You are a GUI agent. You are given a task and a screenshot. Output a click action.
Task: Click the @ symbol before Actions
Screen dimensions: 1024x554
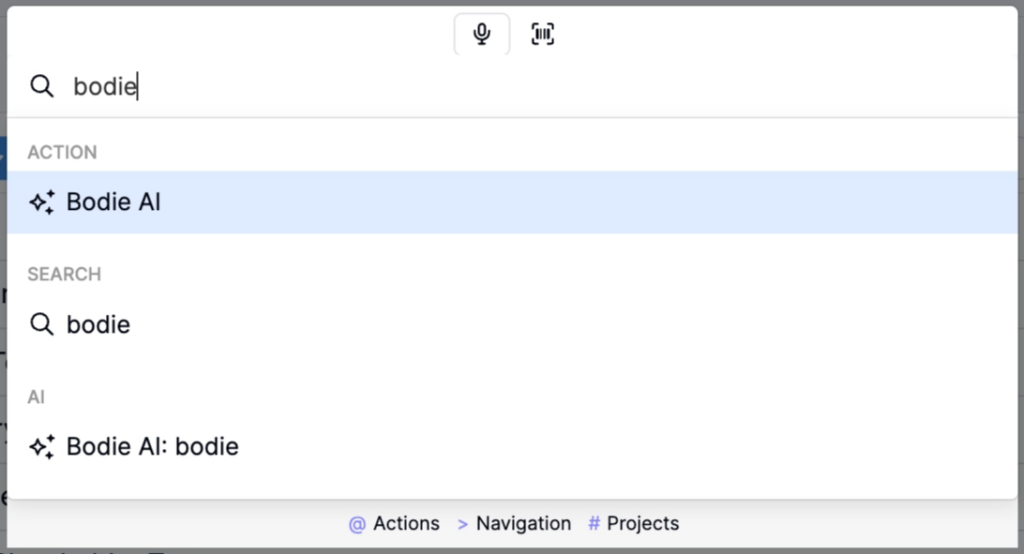(357, 524)
